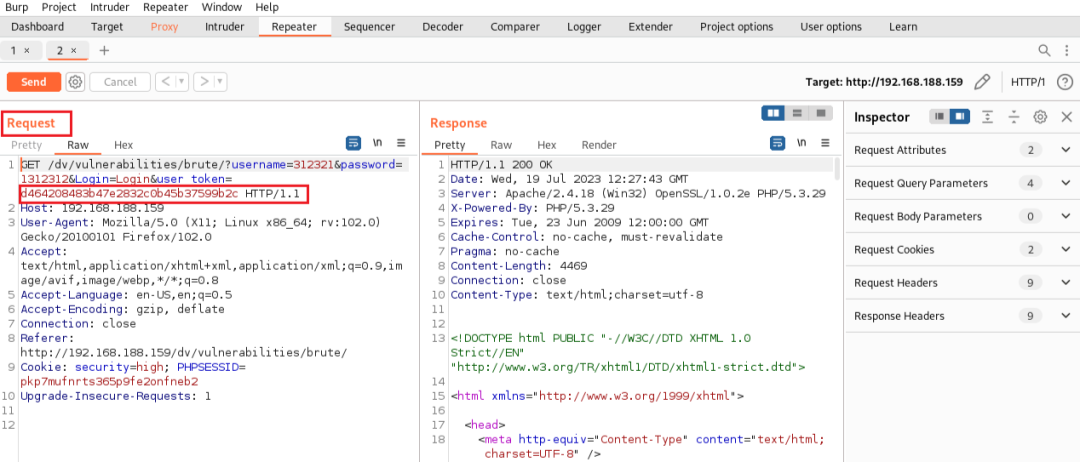The width and height of the screenshot is (1080, 462).
Task: Close the Inspector panel
Action: coord(1066,117)
